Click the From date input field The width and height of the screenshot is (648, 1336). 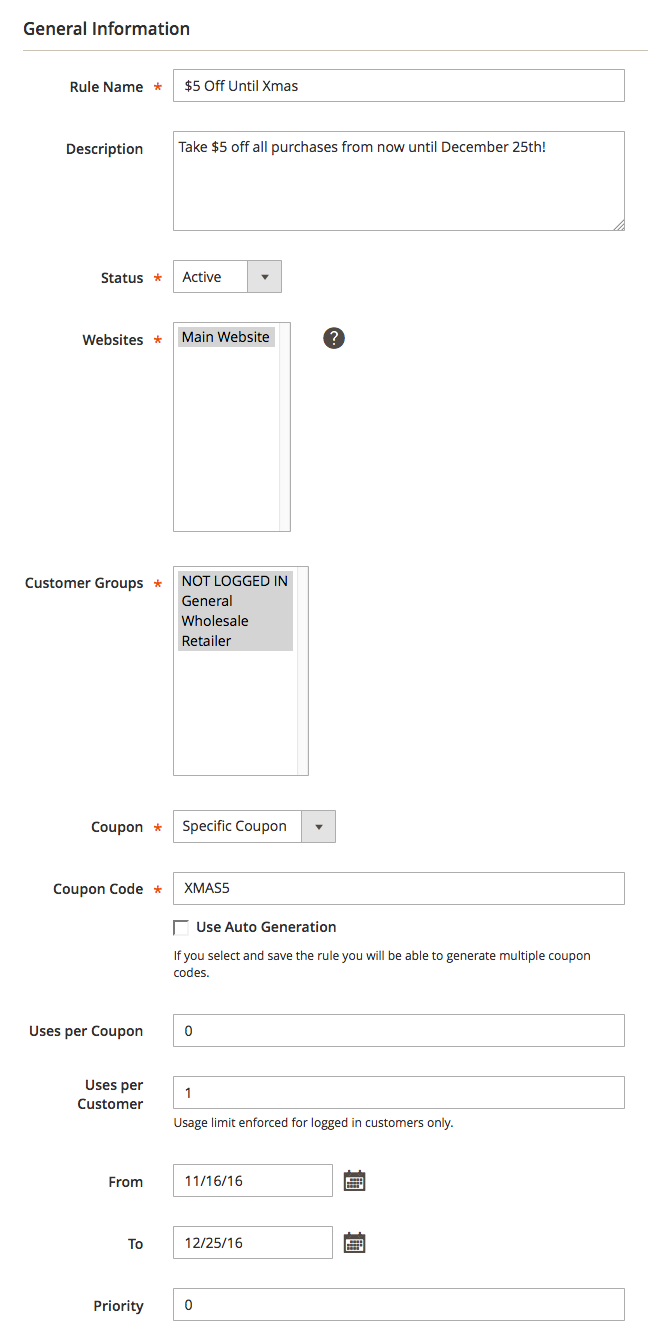(252, 1181)
